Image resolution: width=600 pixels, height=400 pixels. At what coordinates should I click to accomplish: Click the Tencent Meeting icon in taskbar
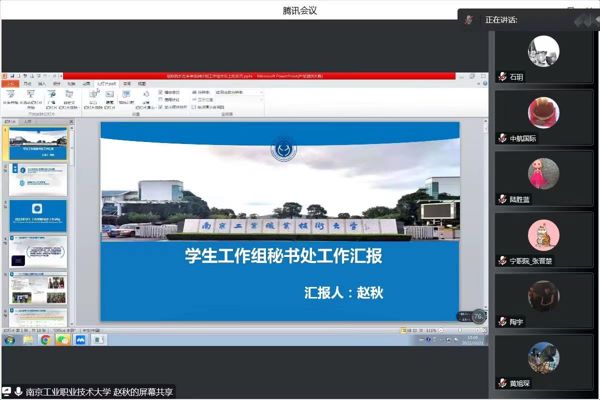point(80,340)
